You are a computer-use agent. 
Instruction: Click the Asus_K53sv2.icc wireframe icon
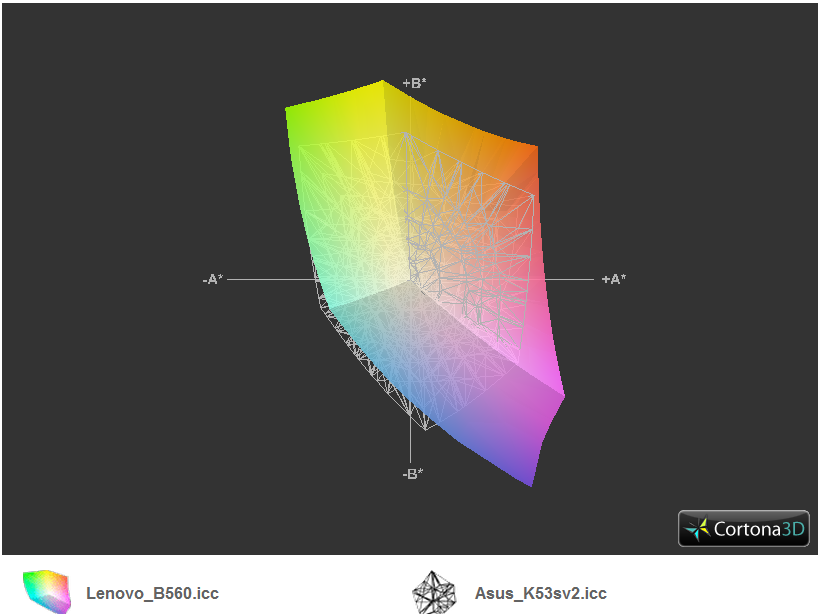pyautogui.click(x=433, y=592)
